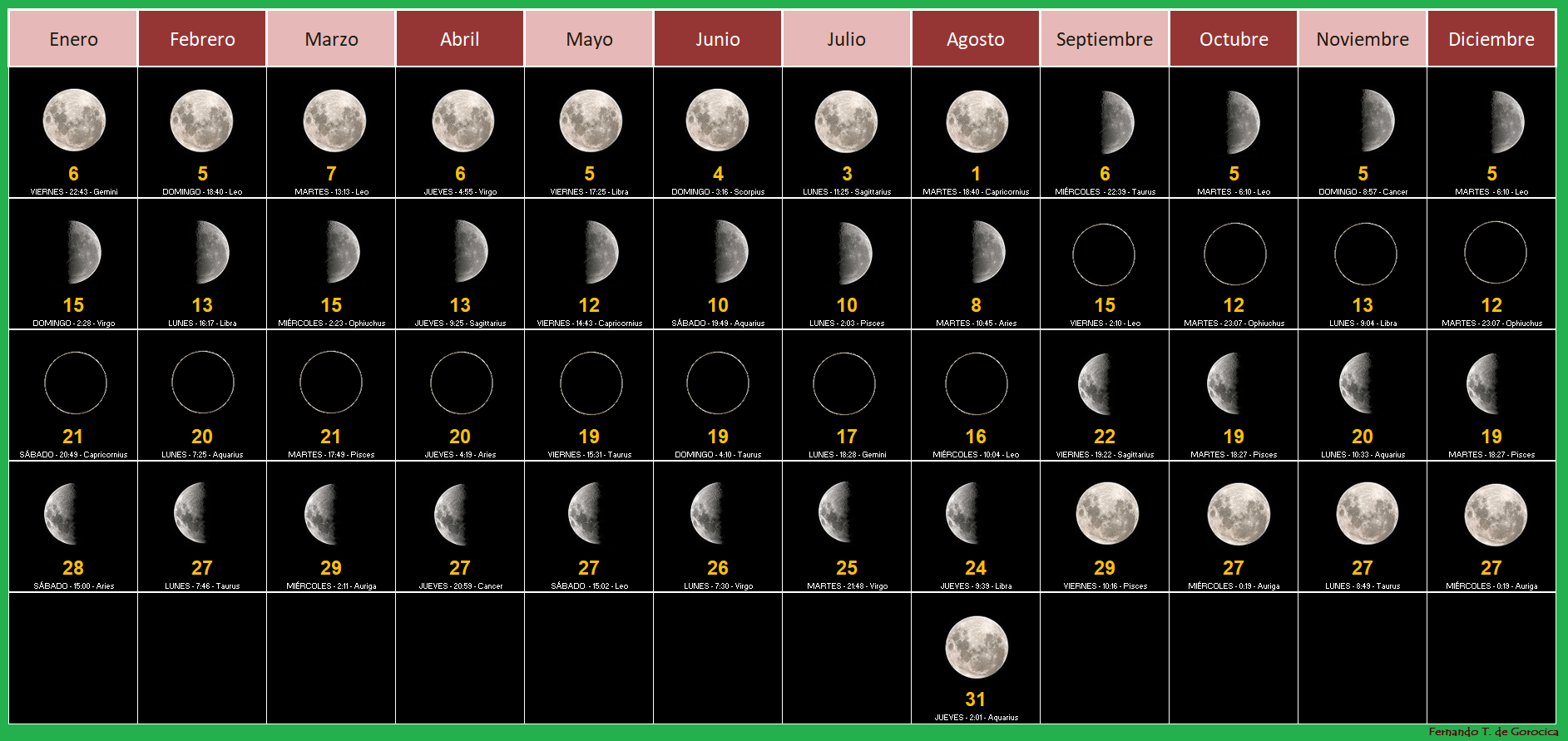Screen dimensions: 1568x741
Task: Click the full moon on Agosto 31
Action: pyautogui.click(x=977, y=647)
